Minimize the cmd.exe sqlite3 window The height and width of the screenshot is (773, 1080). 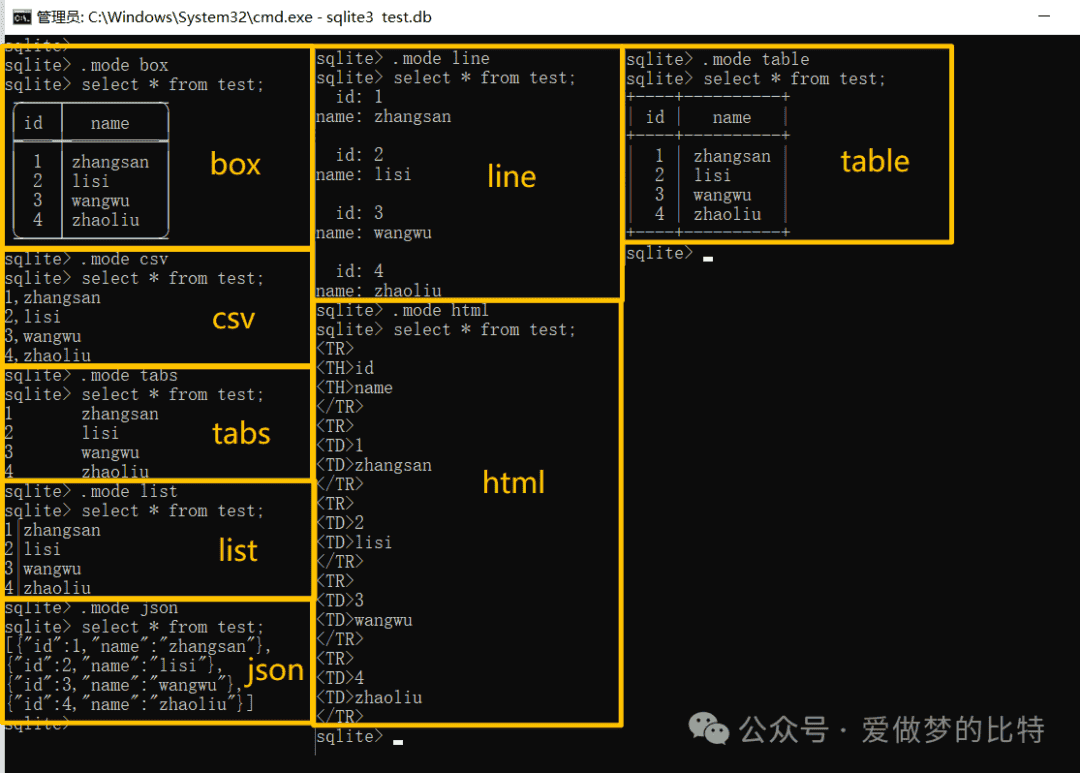pyautogui.click(x=1044, y=17)
